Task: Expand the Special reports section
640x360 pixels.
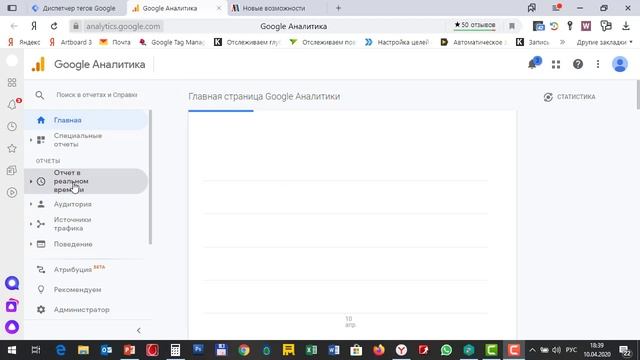Action: click(31, 140)
